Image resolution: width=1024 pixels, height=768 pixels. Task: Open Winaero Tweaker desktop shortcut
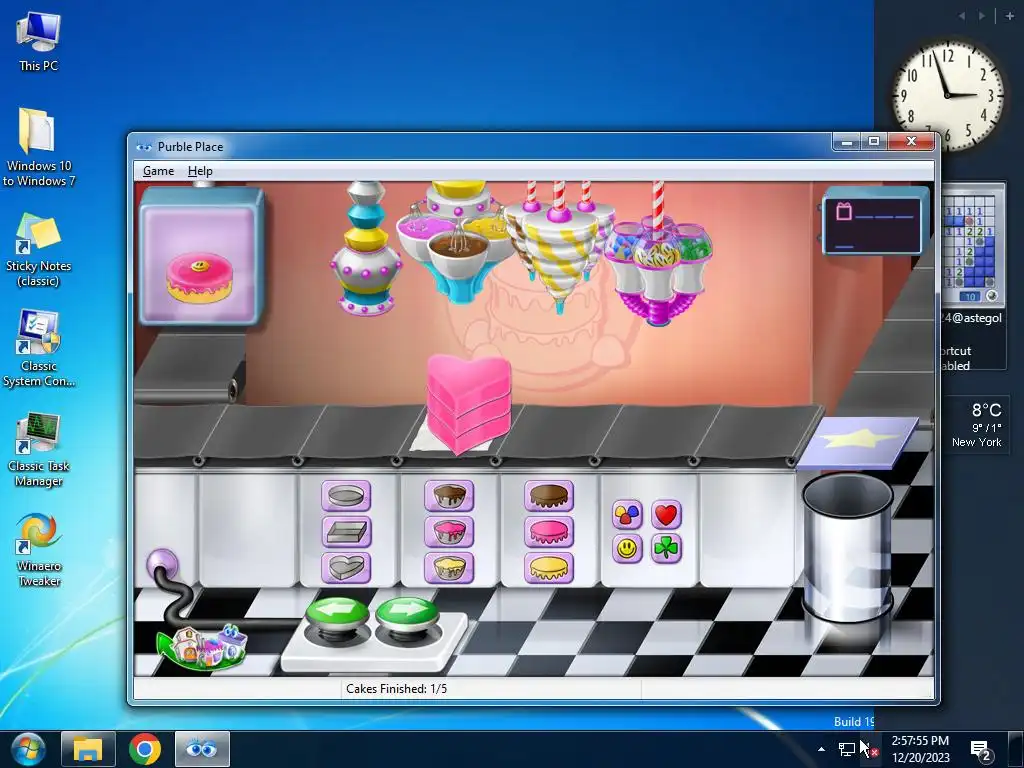(x=39, y=551)
